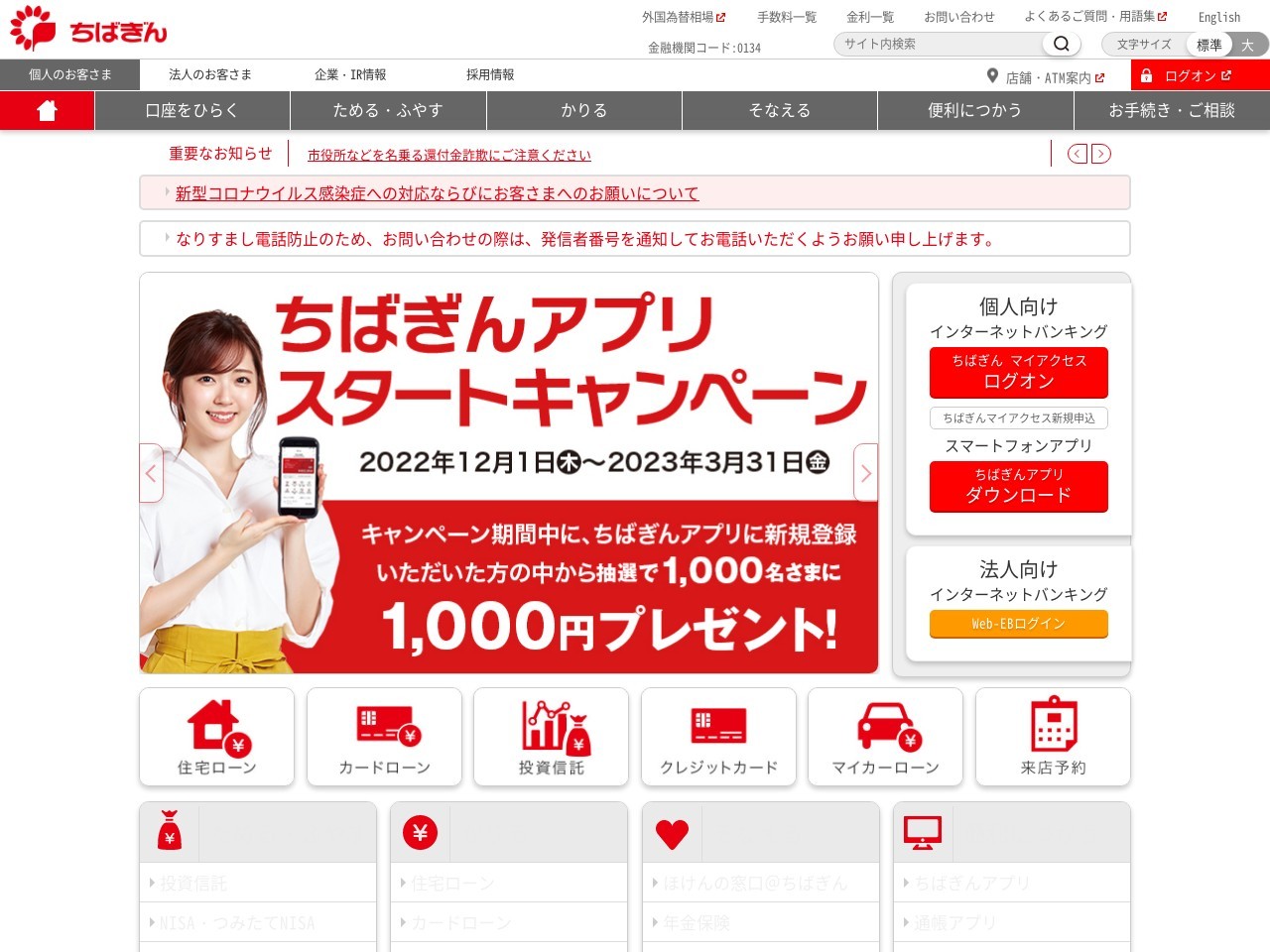Screen dimensions: 1270x952
Task: Click the map pin icon for 店舗・ATM案内
Action: pos(992,76)
